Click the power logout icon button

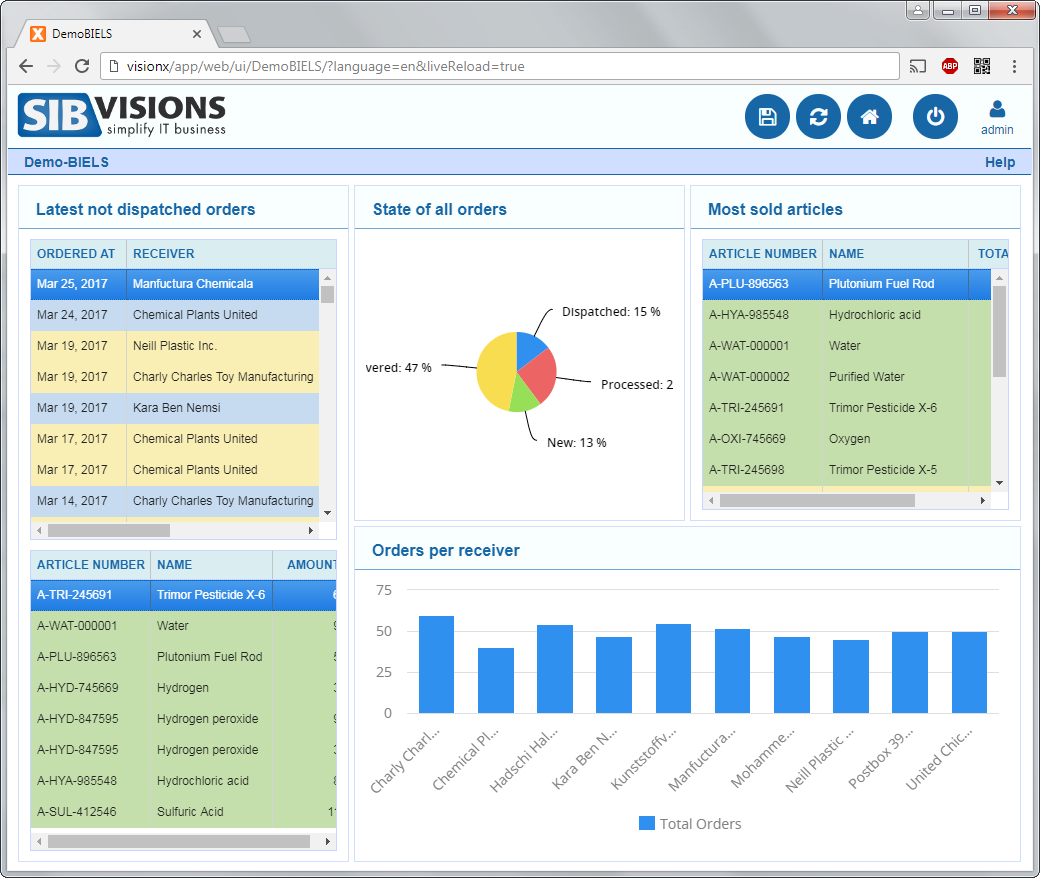pyautogui.click(x=935, y=117)
